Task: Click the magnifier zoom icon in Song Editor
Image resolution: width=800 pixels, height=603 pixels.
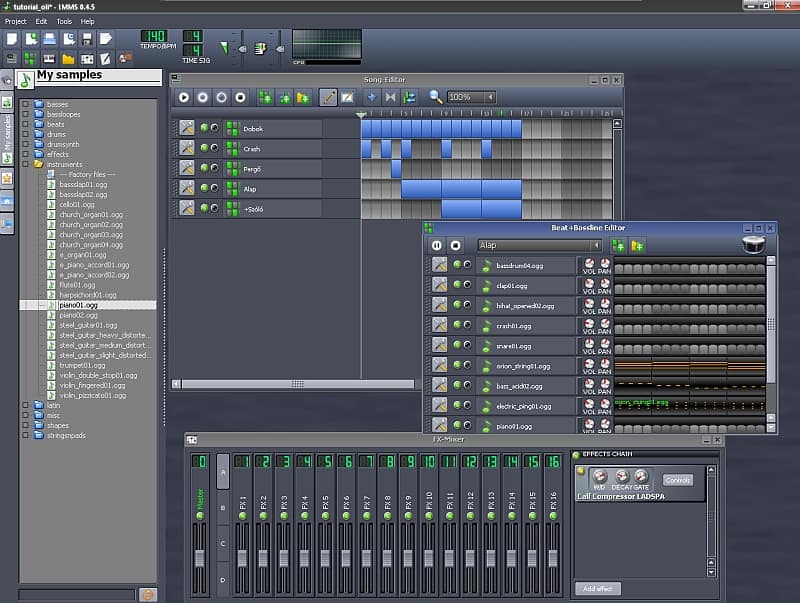Action: click(x=436, y=97)
